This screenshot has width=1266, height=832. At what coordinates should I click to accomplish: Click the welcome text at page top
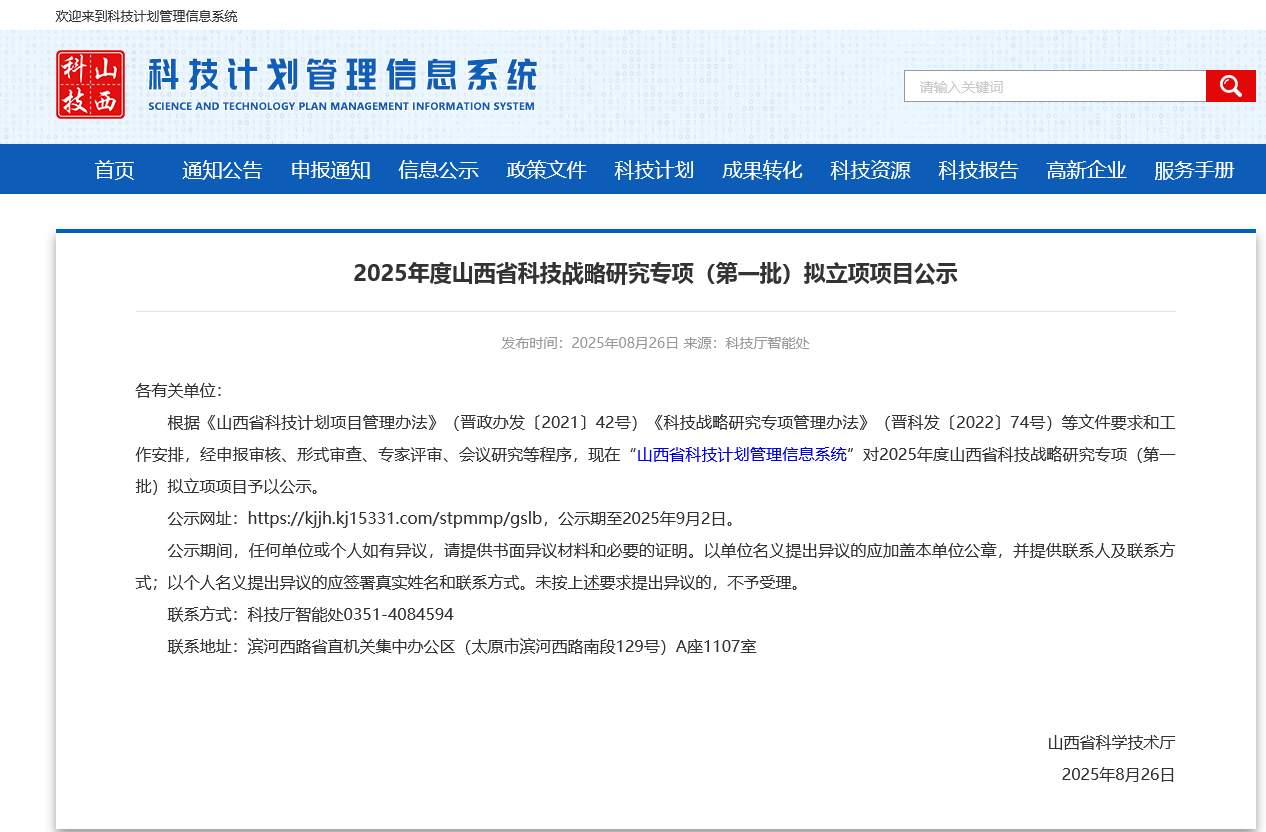(x=147, y=16)
